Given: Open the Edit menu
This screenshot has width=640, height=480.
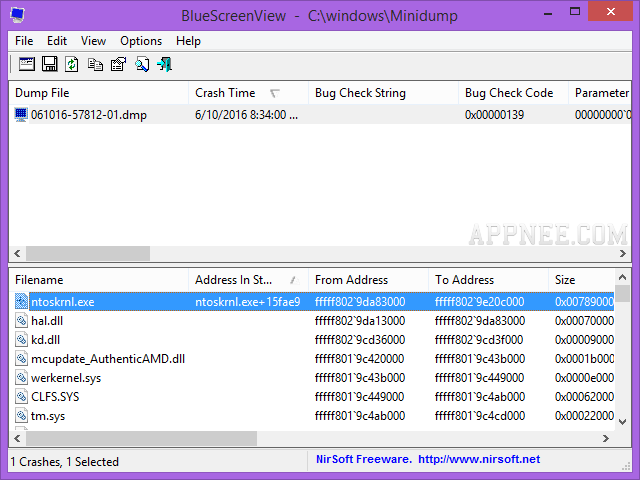Looking at the screenshot, I should [x=57, y=41].
